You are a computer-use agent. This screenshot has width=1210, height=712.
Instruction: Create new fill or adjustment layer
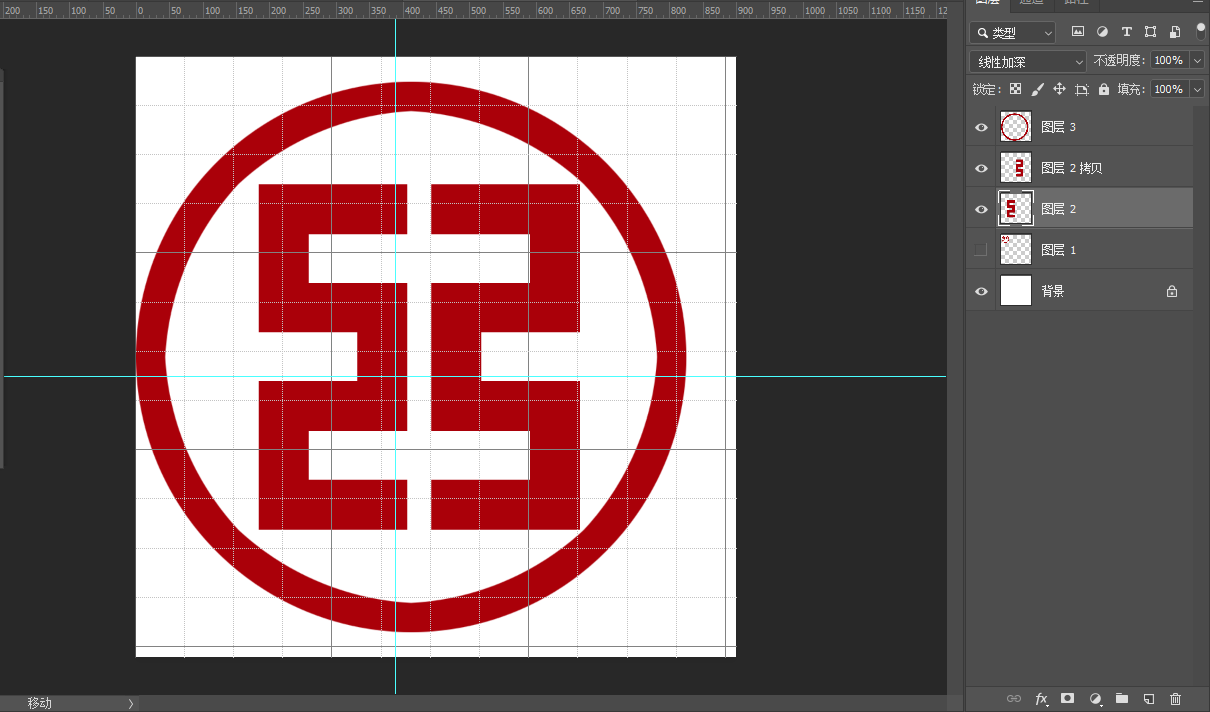tap(1095, 698)
